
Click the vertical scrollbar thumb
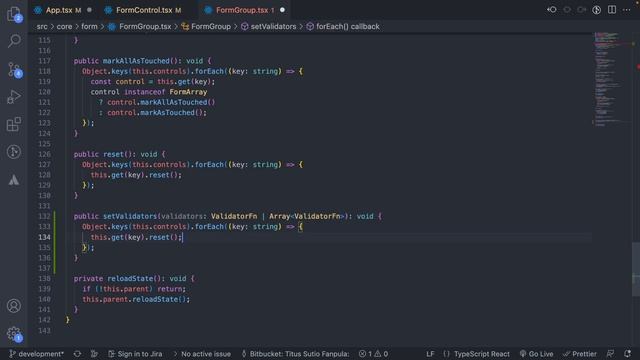[636, 269]
